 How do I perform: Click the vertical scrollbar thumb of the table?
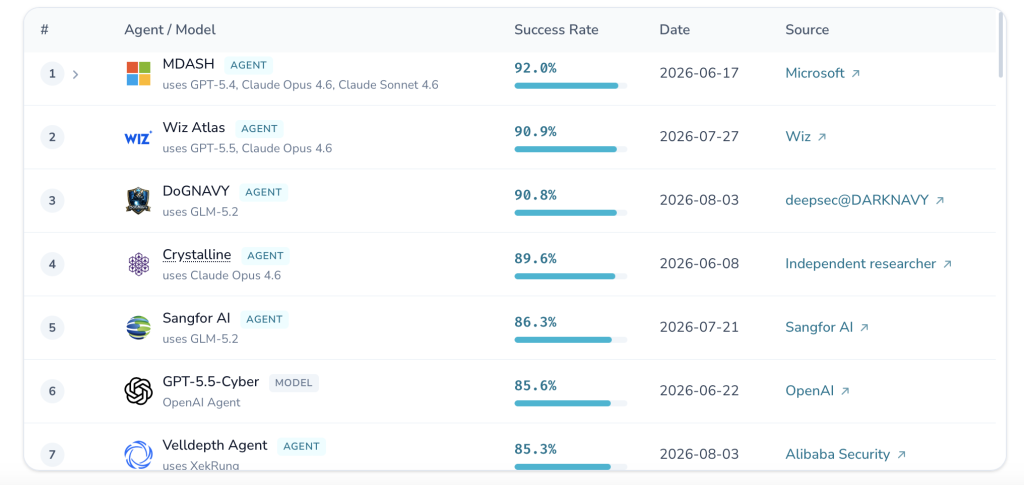[x=1001, y=44]
